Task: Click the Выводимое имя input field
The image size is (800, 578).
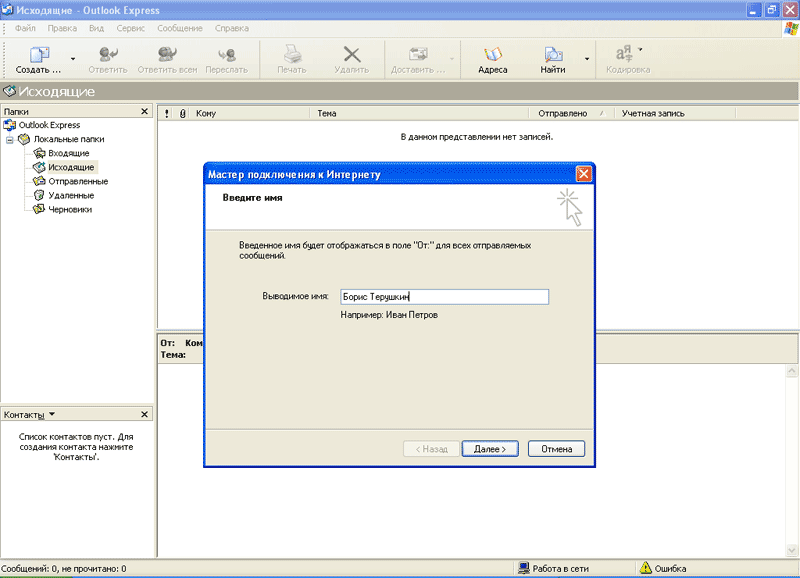Action: [x=444, y=297]
